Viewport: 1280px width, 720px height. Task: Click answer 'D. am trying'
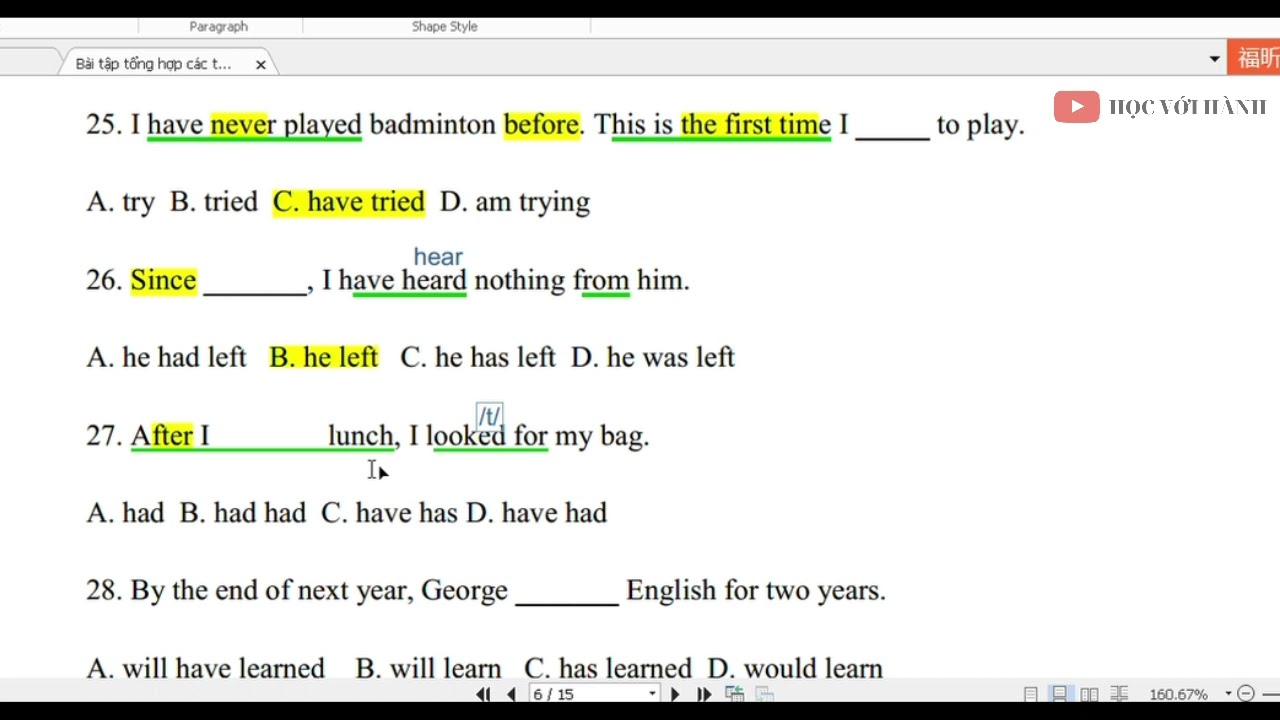515,202
